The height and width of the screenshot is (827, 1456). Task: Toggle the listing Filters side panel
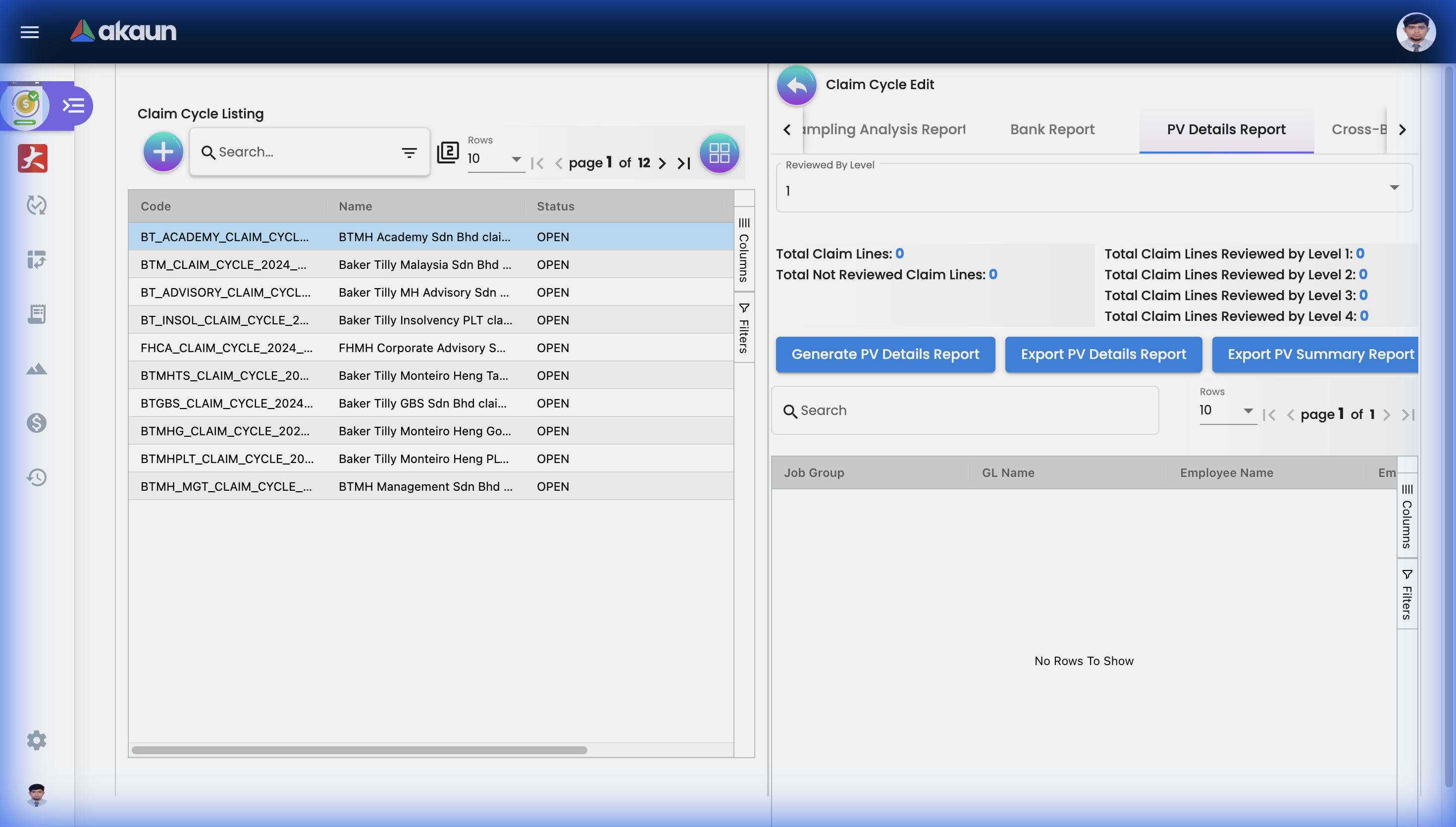tap(743, 328)
